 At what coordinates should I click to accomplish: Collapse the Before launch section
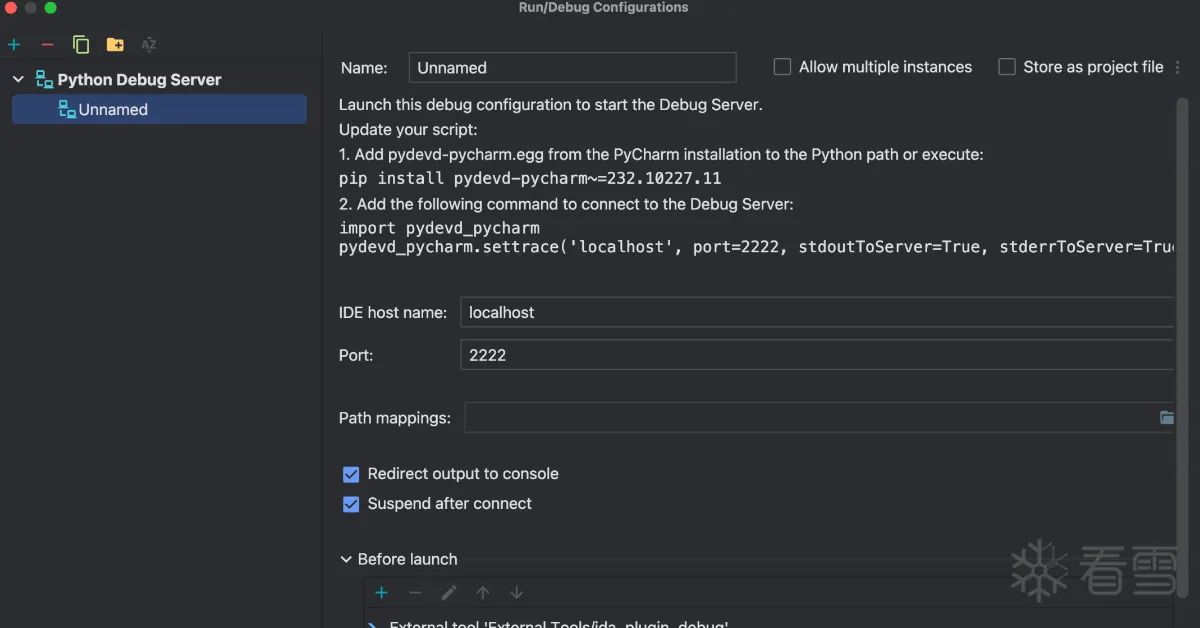346,559
